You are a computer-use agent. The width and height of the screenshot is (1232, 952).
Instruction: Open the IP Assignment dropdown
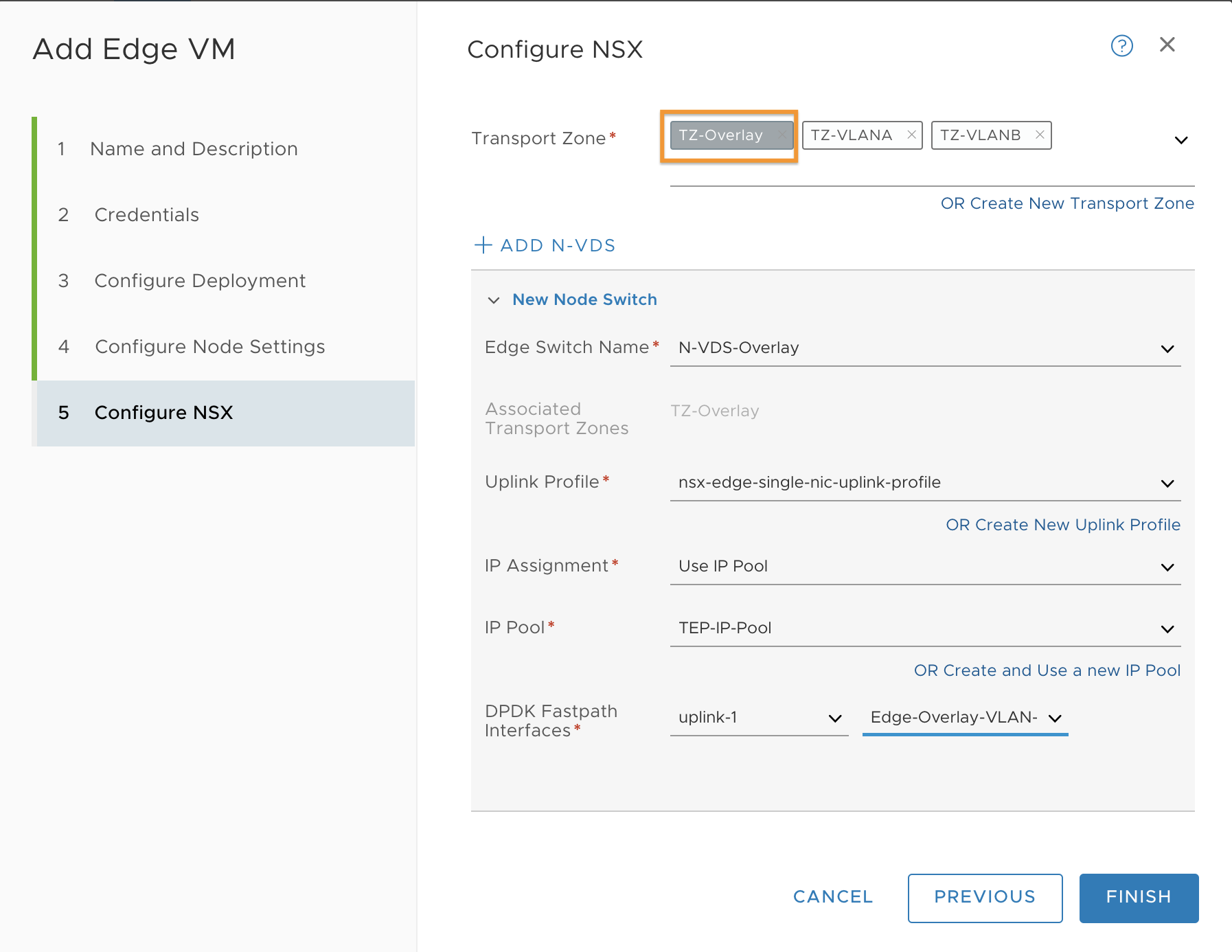pos(925,566)
